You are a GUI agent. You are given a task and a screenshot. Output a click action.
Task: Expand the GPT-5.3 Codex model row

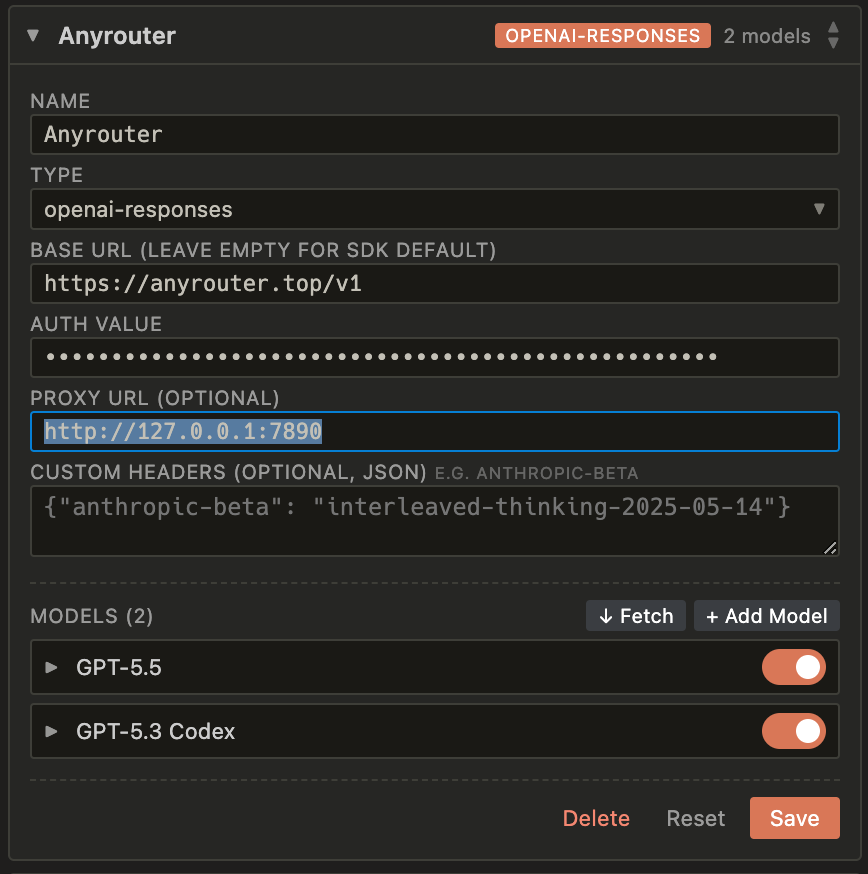(51, 731)
